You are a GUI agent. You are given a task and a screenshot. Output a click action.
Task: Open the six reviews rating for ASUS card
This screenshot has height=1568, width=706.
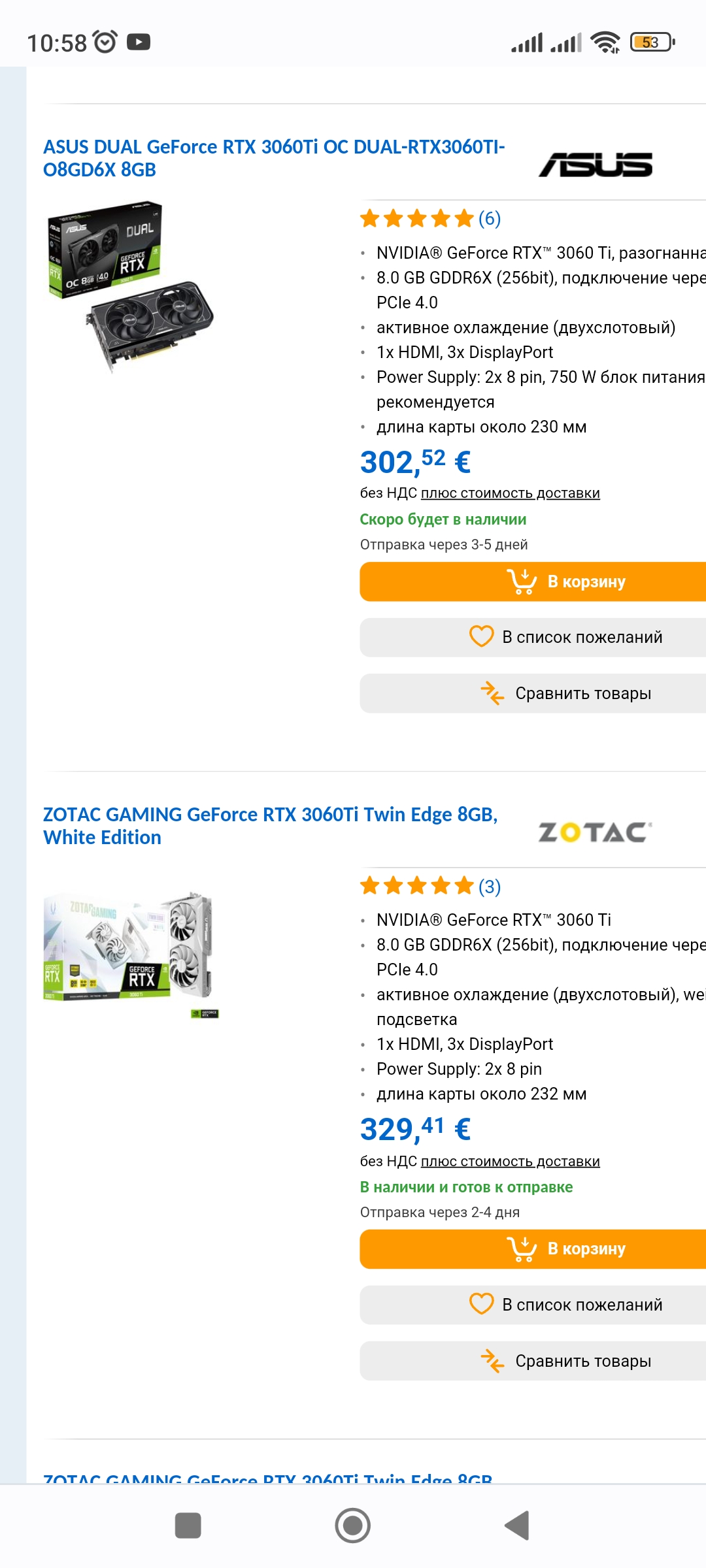(430, 218)
